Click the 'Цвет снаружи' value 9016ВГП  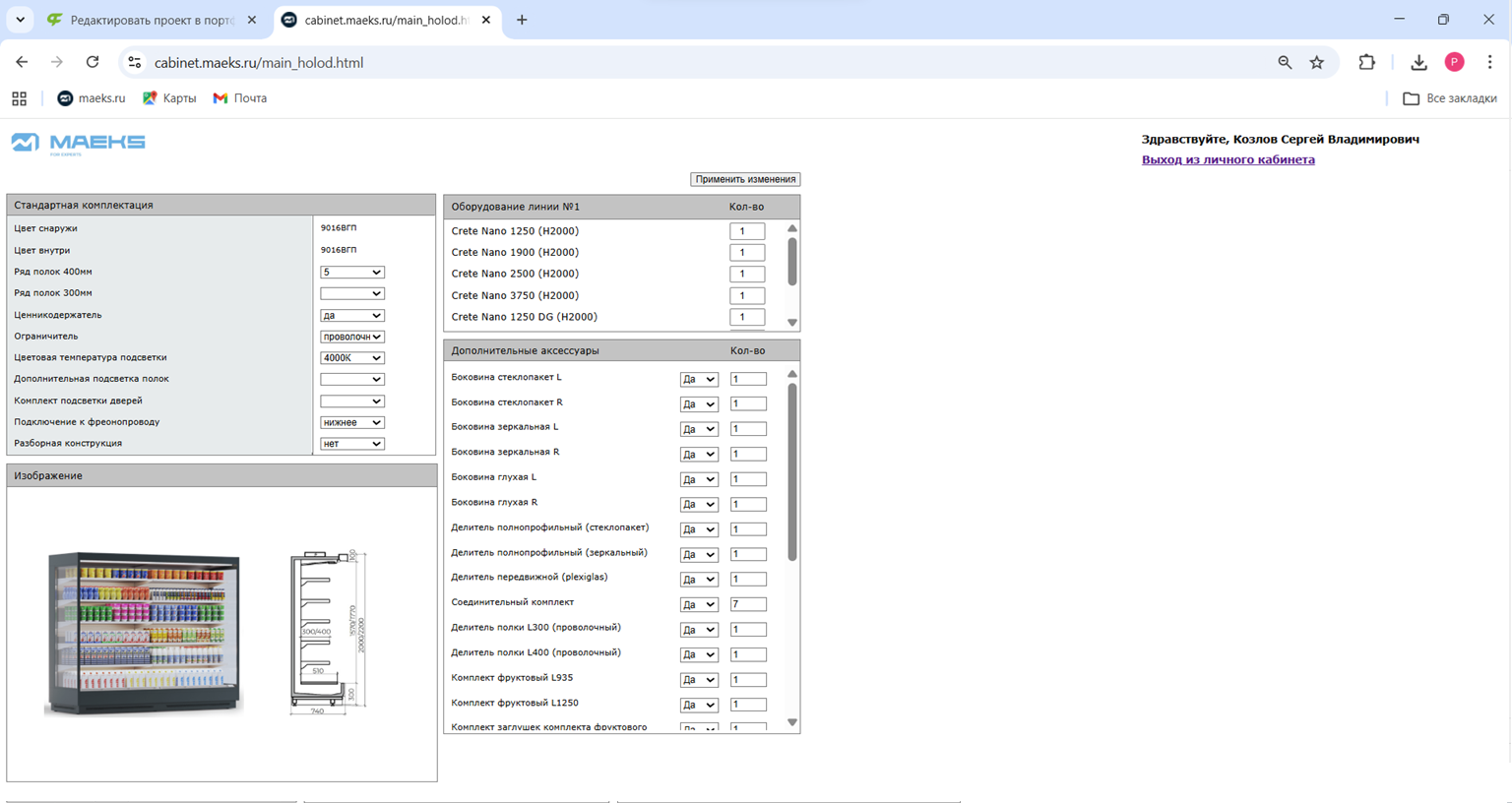(339, 228)
